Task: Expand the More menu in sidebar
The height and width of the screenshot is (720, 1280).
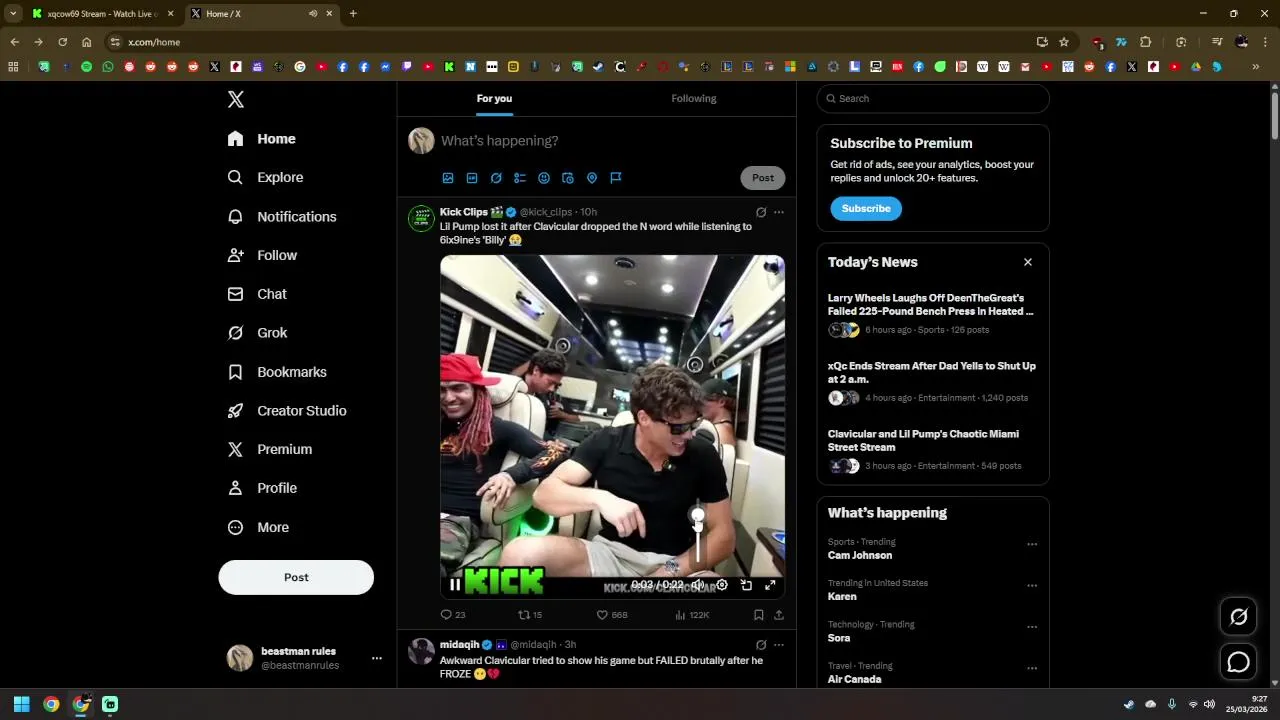Action: 259,527
